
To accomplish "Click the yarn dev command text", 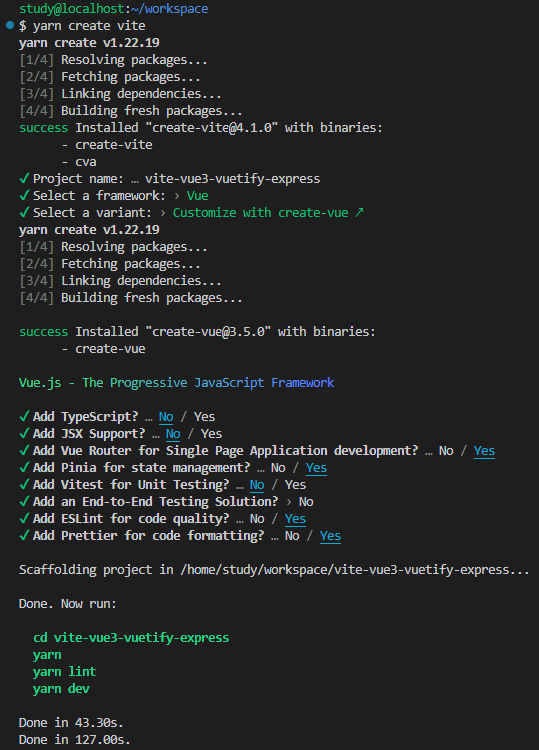I will tap(61, 689).
